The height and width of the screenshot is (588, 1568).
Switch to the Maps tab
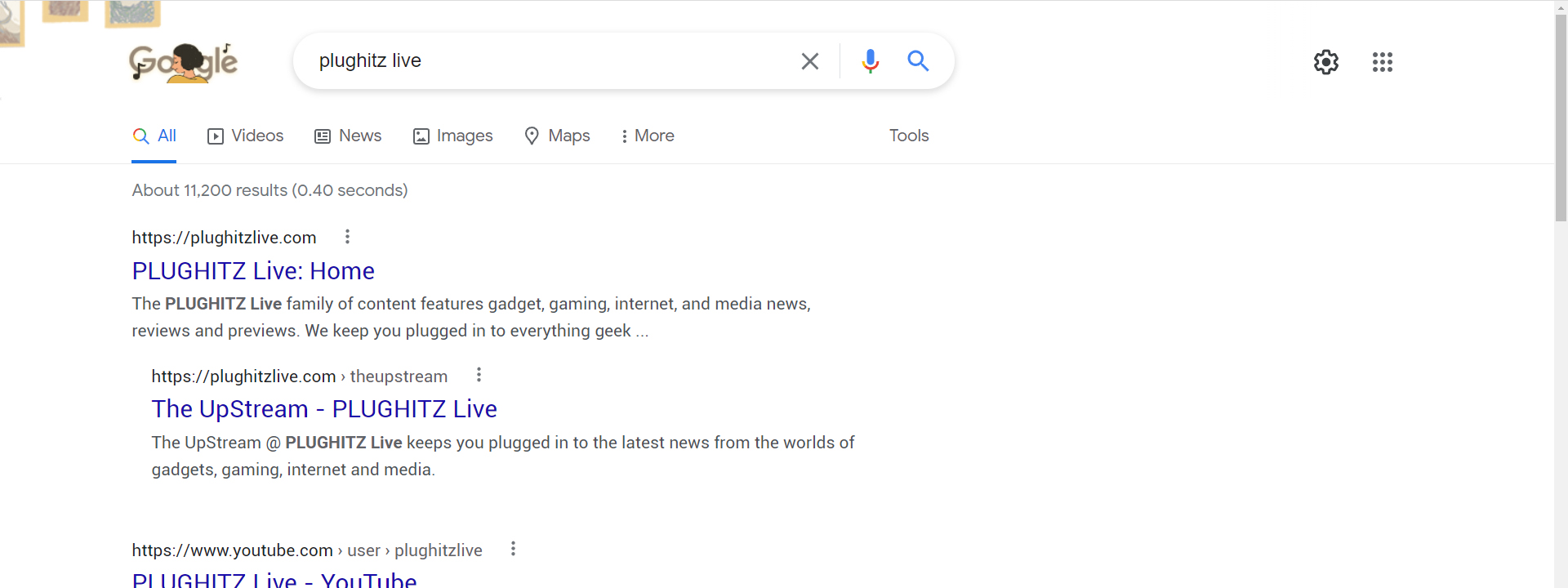(557, 136)
